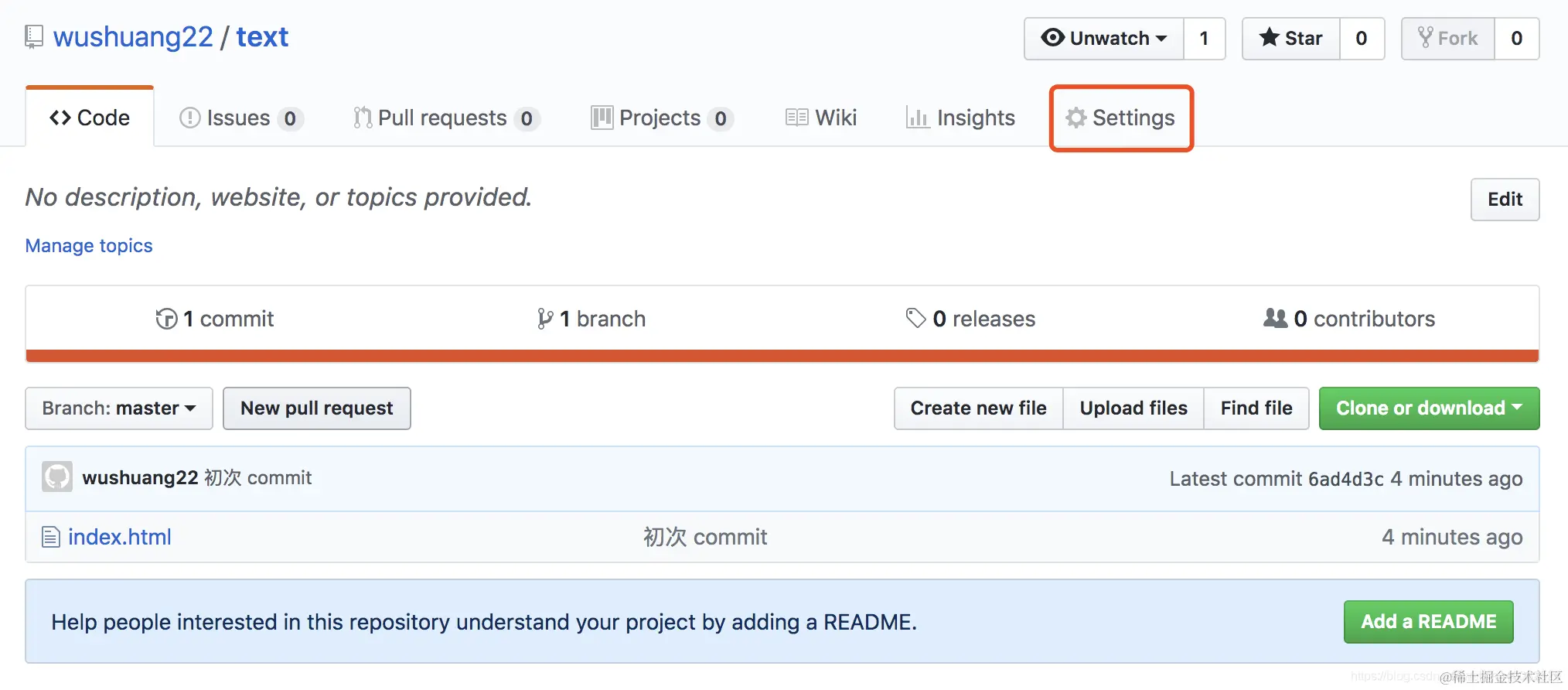Open latest commit 6ad4d3c hash
Image resolution: width=1568 pixels, height=690 pixels.
point(1345,479)
